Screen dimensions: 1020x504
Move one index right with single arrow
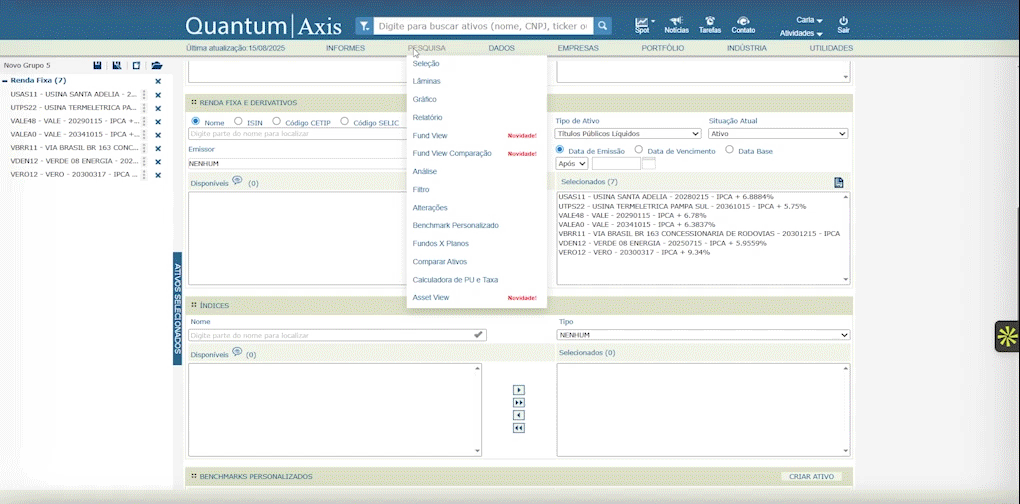pos(518,390)
